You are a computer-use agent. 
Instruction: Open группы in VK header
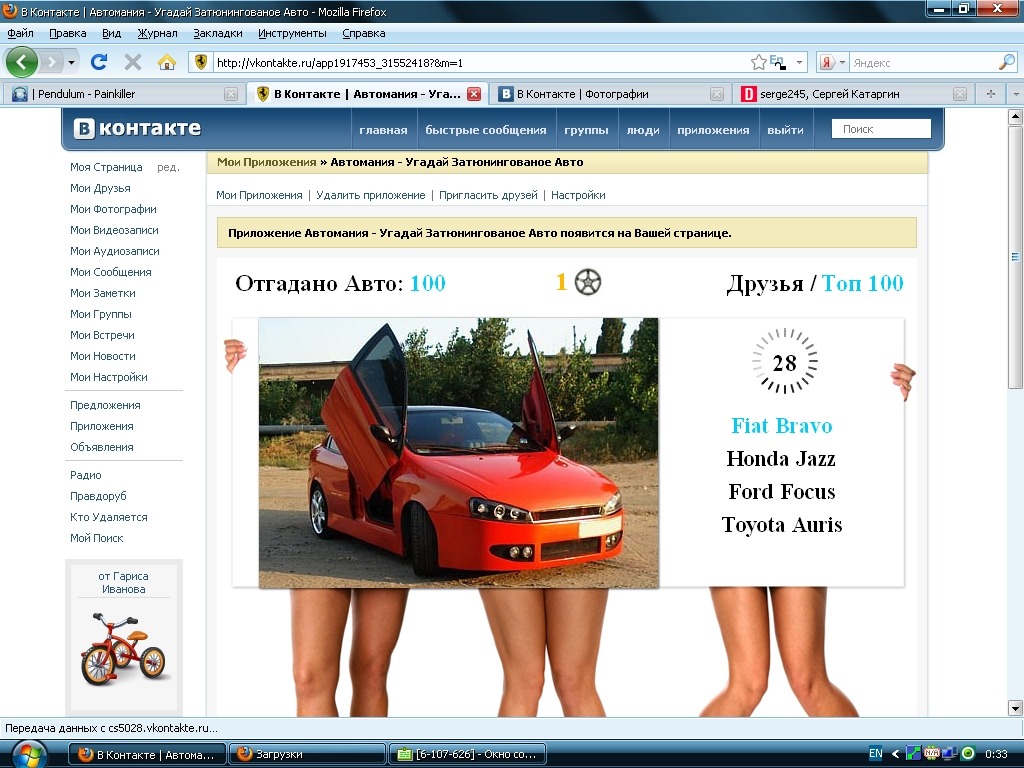click(x=586, y=130)
